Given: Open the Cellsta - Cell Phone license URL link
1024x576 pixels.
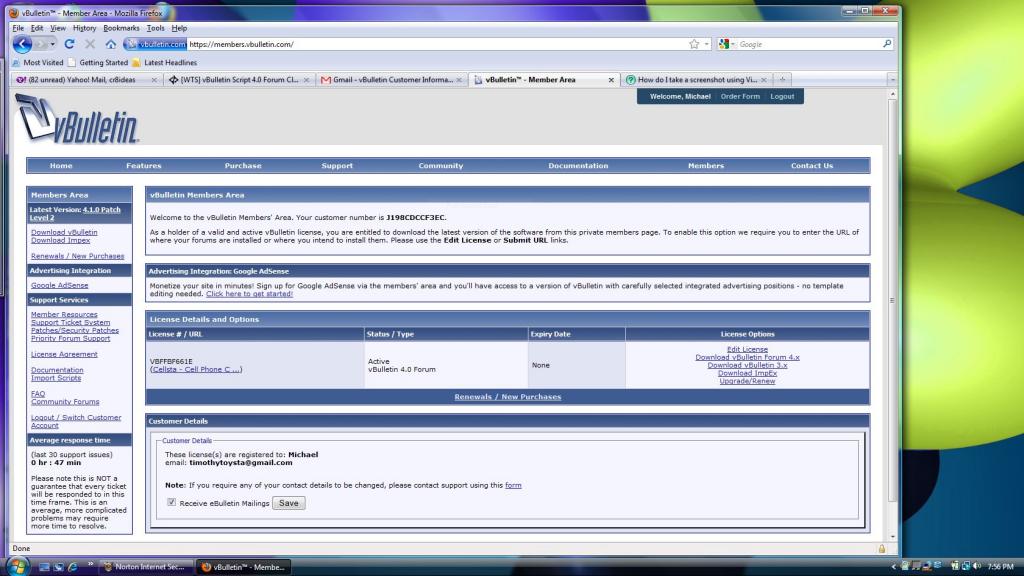Looking at the screenshot, I should [196, 370].
